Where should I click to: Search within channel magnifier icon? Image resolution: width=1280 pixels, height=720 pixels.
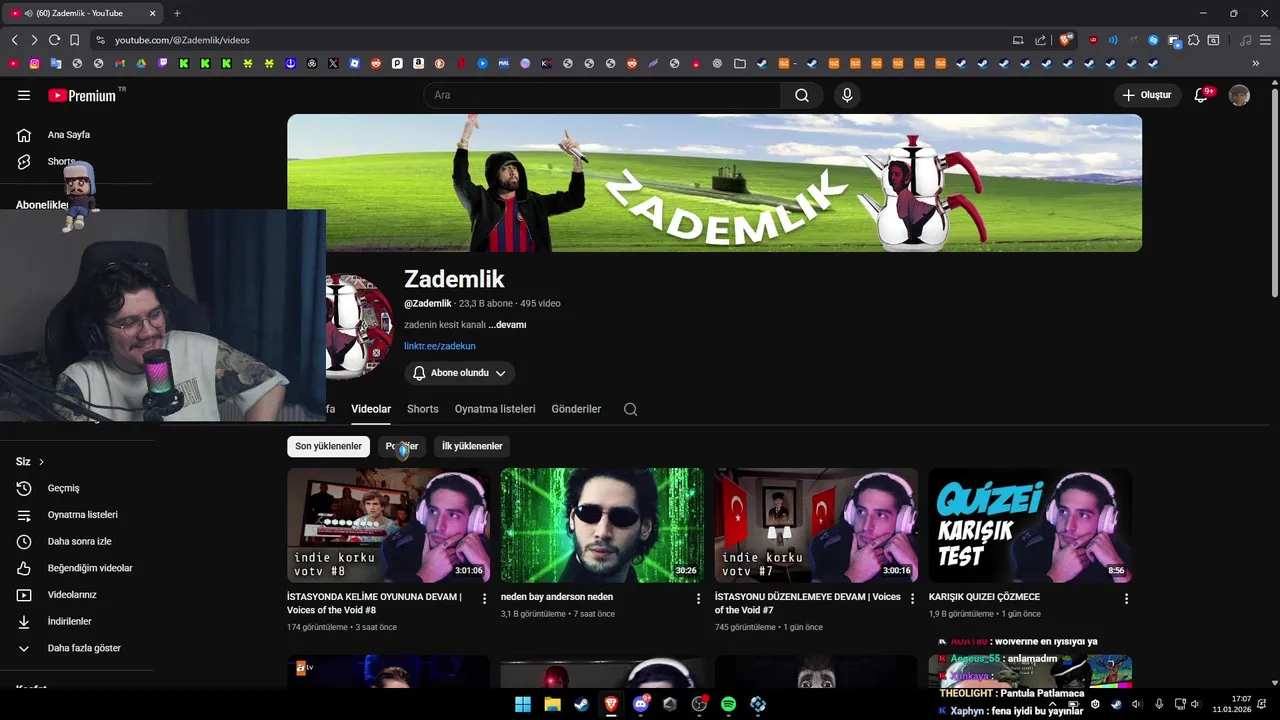pos(630,409)
